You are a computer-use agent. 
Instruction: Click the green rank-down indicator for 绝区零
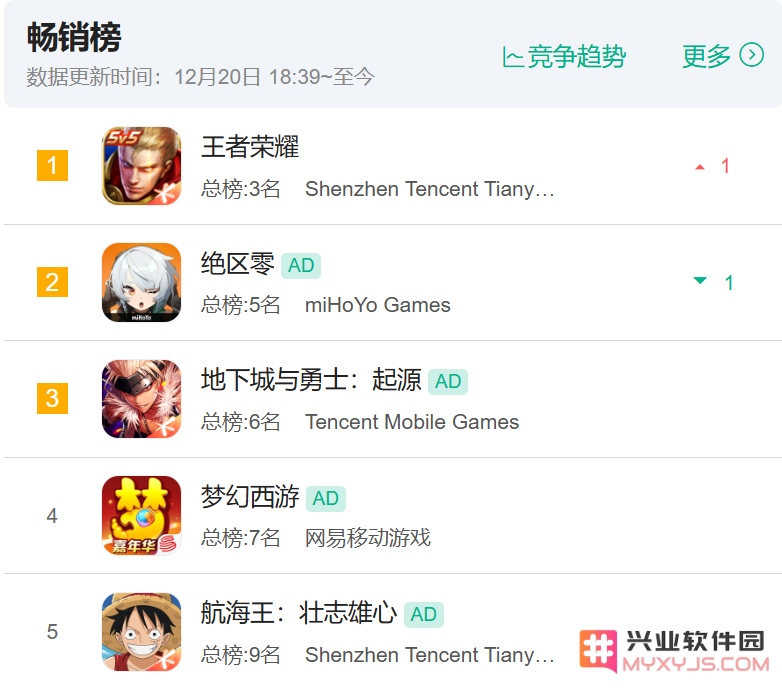pyautogui.click(x=714, y=282)
